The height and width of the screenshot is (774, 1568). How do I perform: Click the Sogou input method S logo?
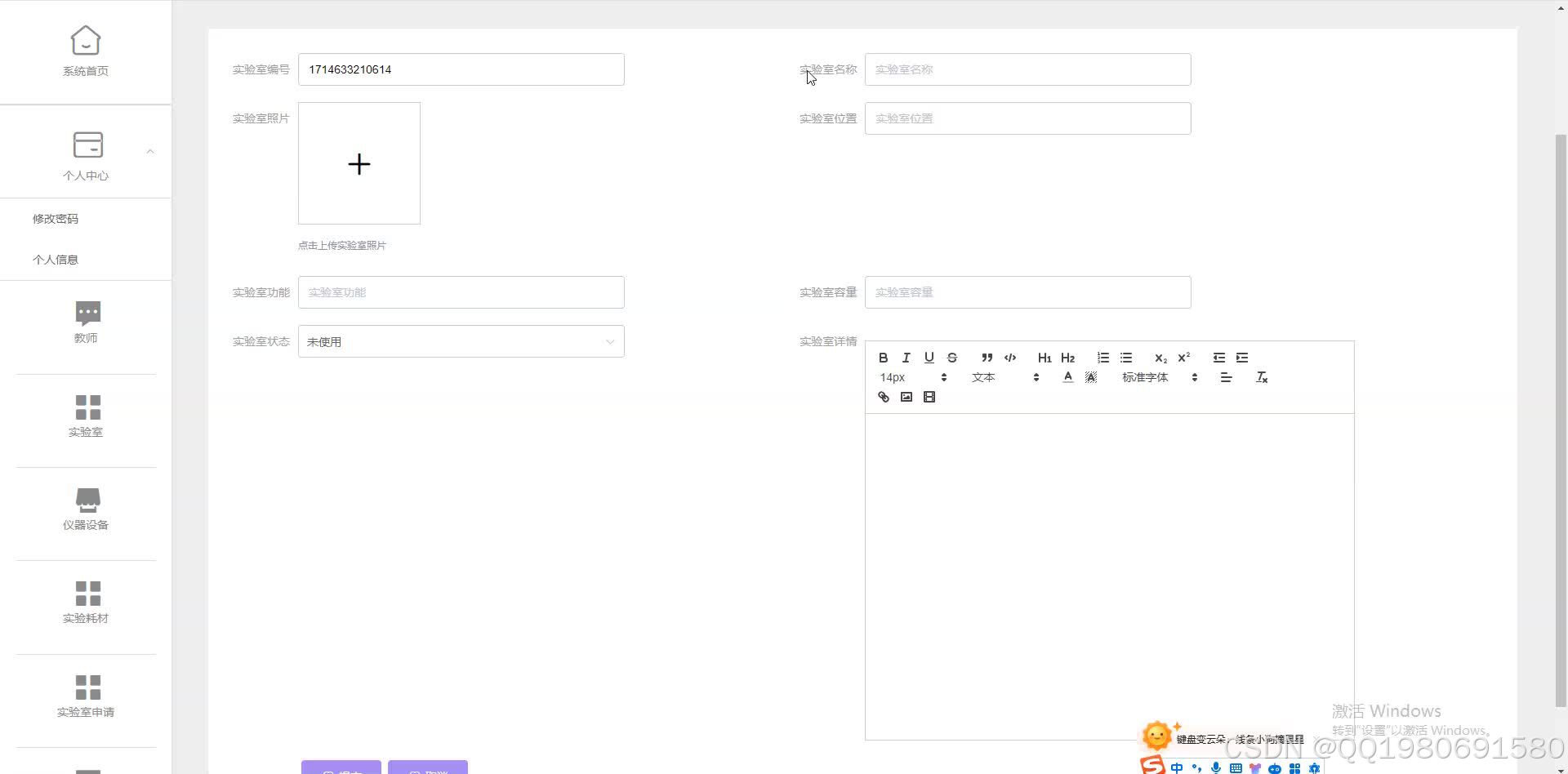pos(1152,766)
